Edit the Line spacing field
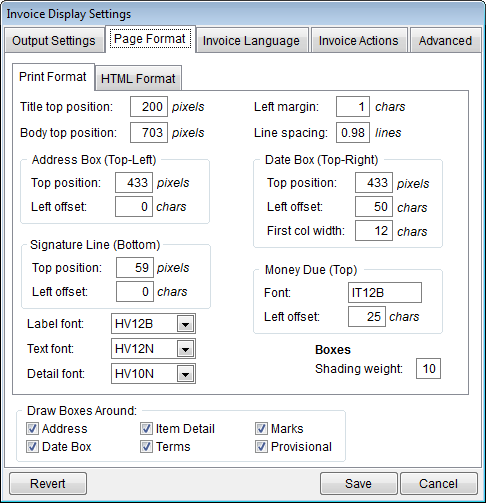The image size is (486, 503). point(353,133)
